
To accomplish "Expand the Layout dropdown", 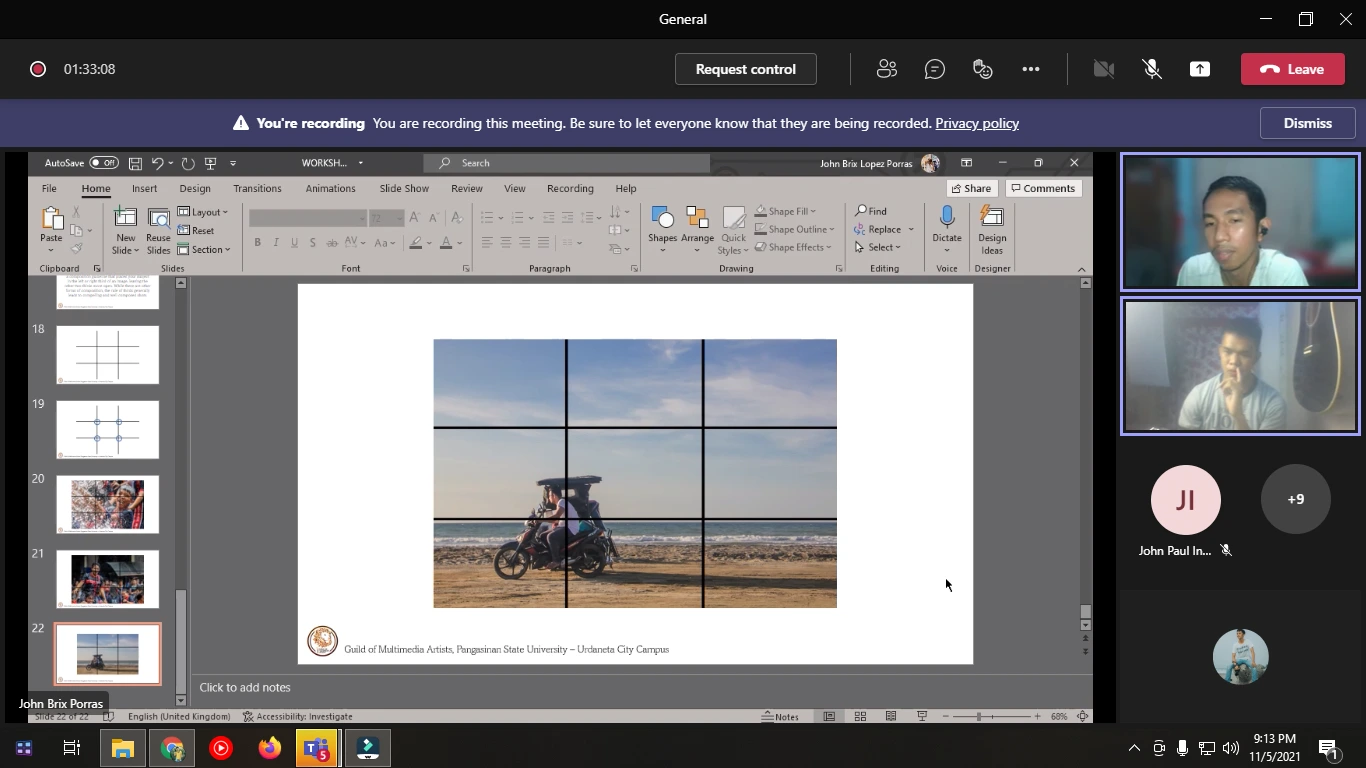I will (x=204, y=212).
